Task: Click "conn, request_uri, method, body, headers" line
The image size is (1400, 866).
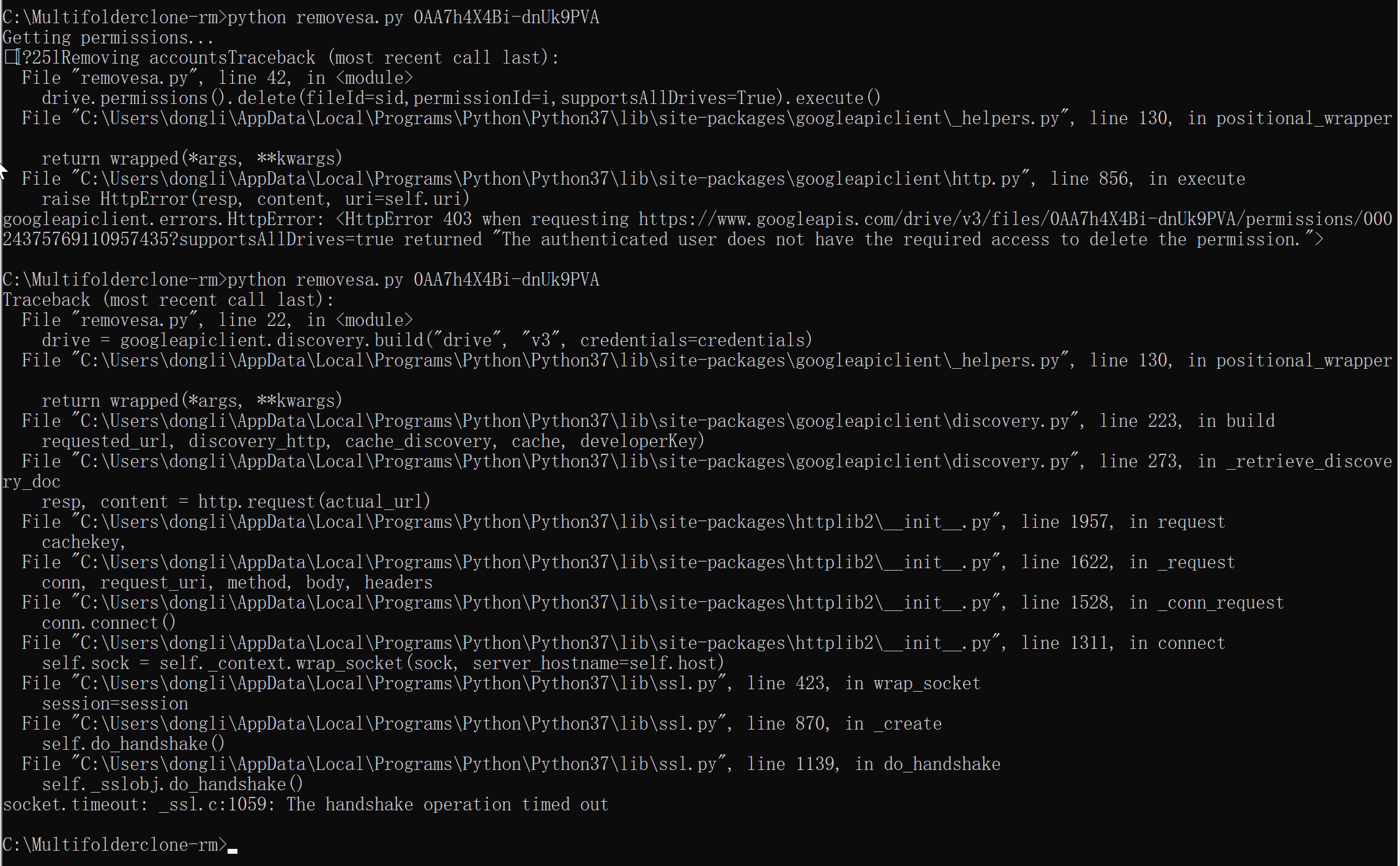Action: (237, 583)
